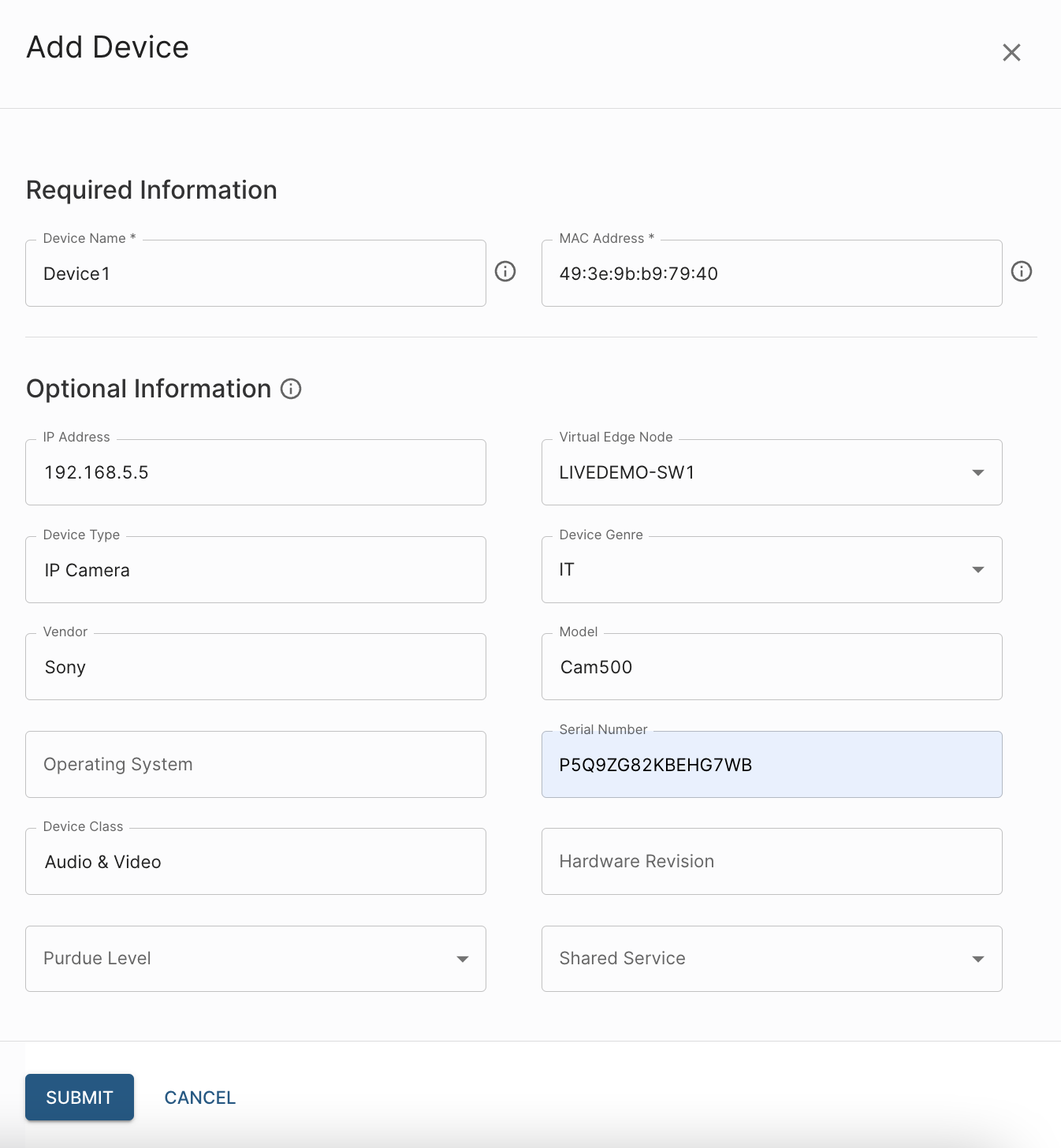Select the Device Type field

255,570
